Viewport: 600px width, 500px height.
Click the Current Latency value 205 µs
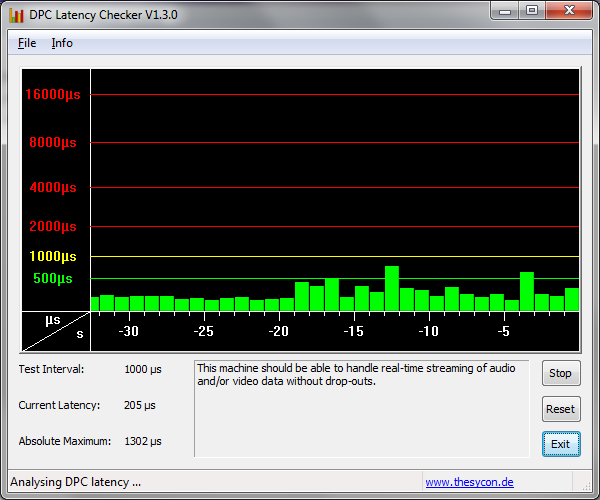click(x=140, y=406)
